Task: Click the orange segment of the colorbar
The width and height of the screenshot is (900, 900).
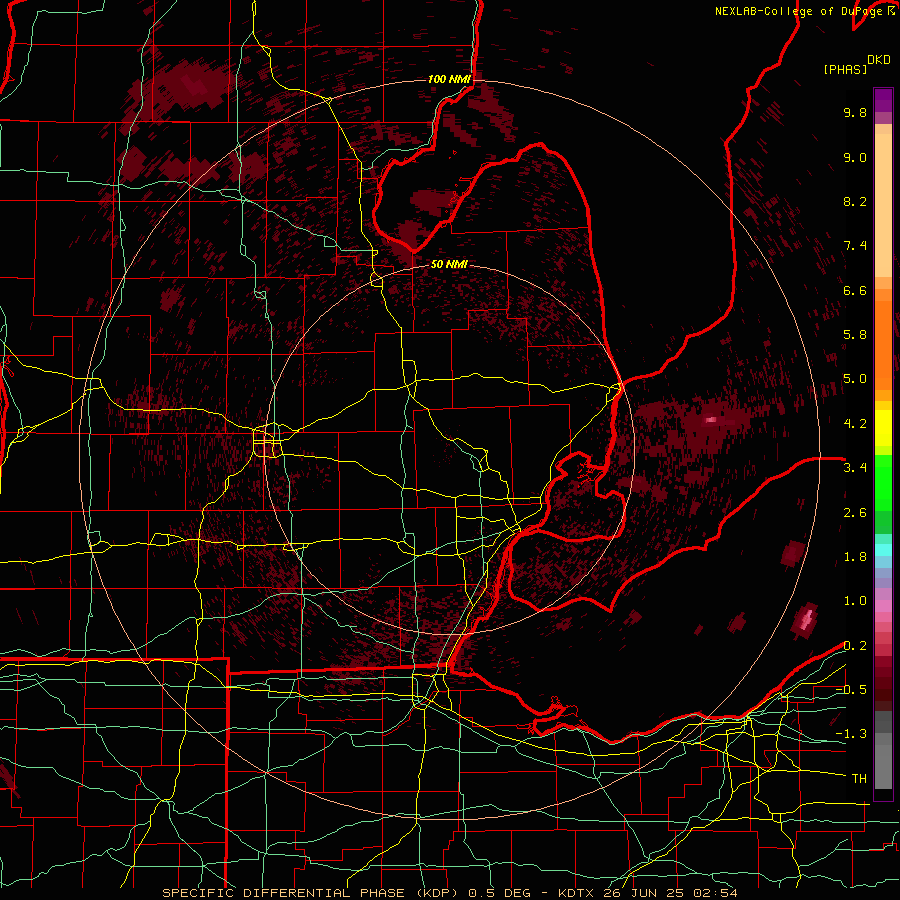Action: pyautogui.click(x=883, y=344)
